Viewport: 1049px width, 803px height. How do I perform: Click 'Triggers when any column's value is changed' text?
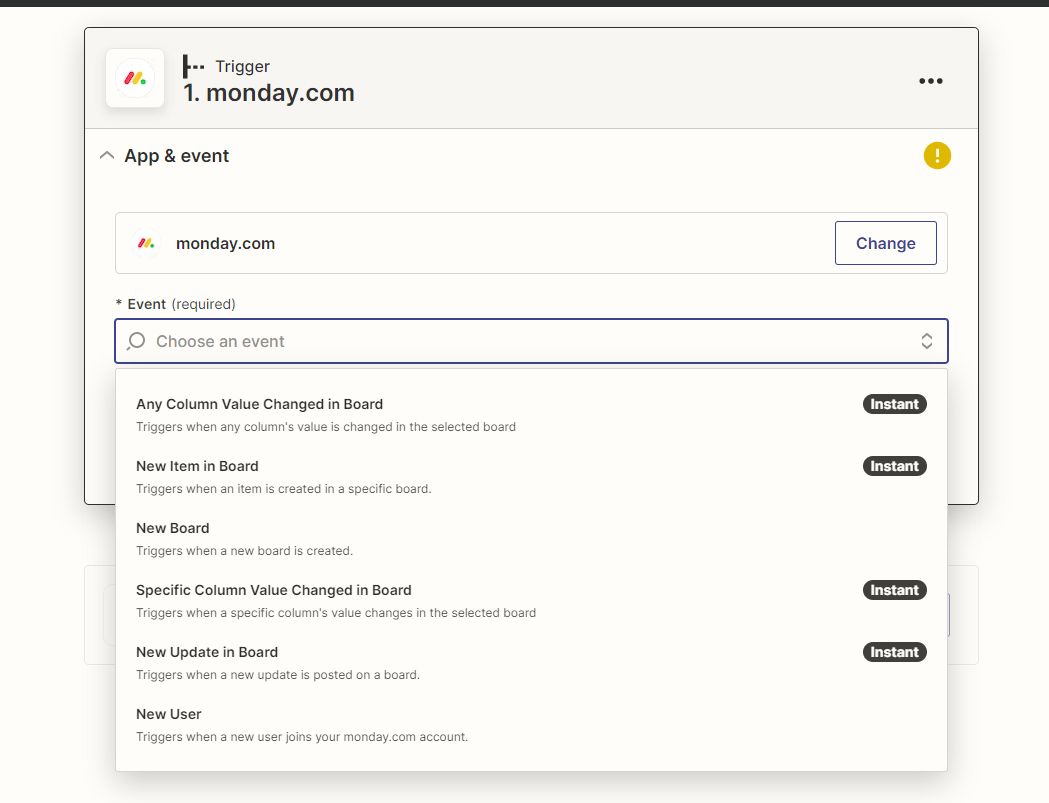coord(326,427)
